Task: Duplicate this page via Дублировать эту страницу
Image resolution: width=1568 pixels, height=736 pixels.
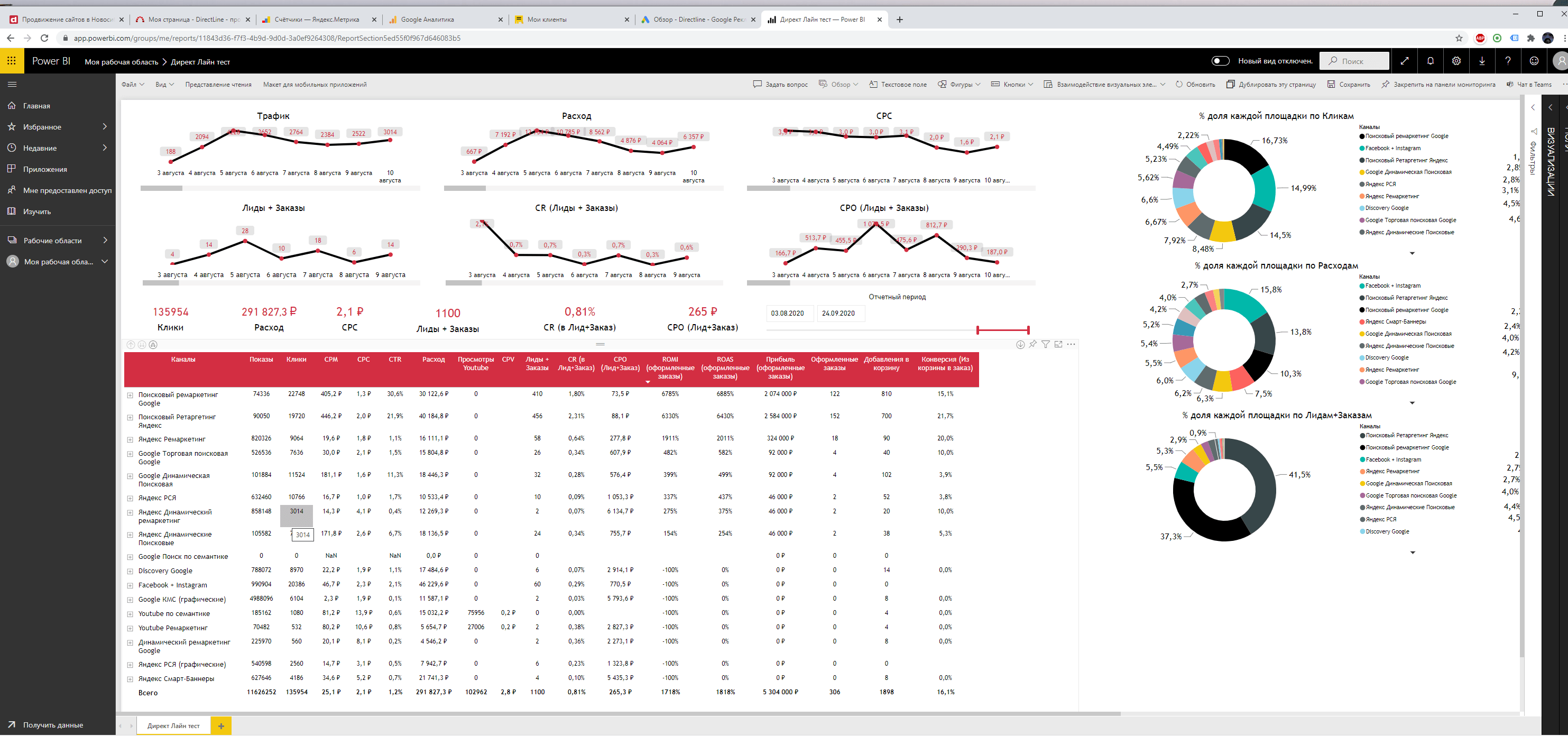Action: 1275,84
